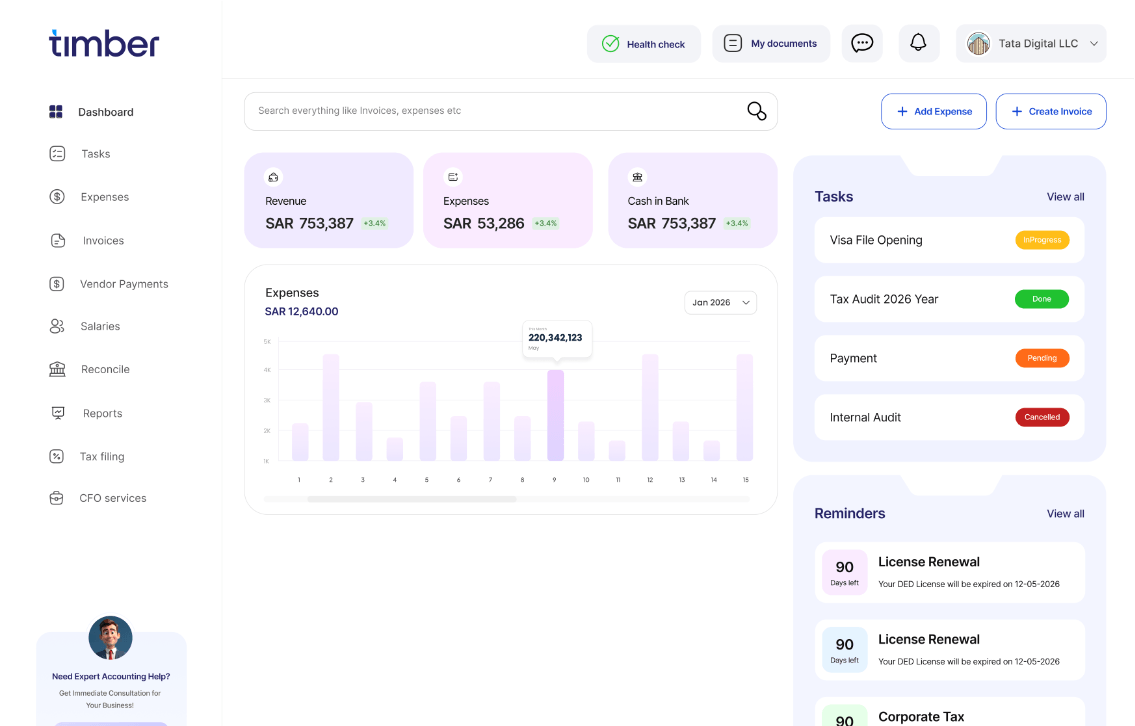Image resolution: width=1135 pixels, height=726 pixels.
Task: Open View all under Tasks
Action: (x=1065, y=197)
